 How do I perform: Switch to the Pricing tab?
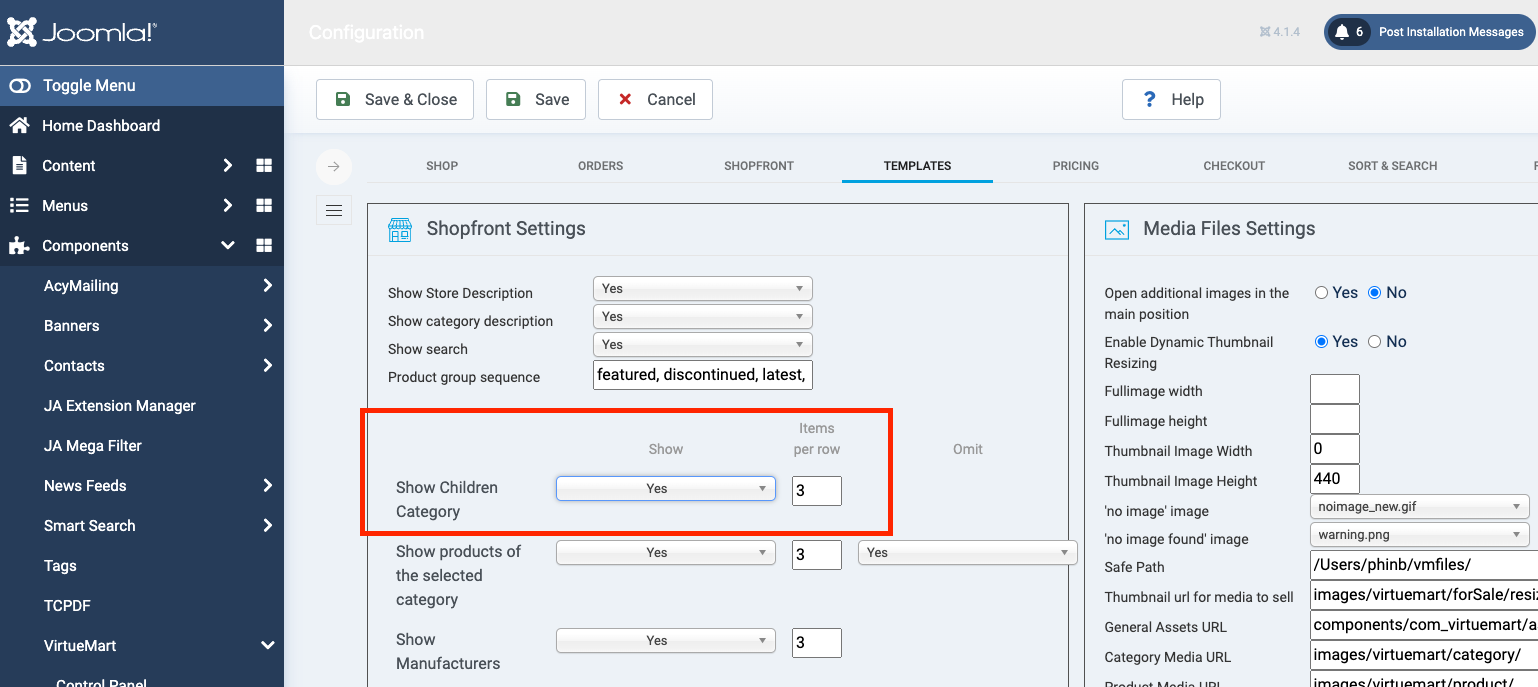coord(1075,166)
